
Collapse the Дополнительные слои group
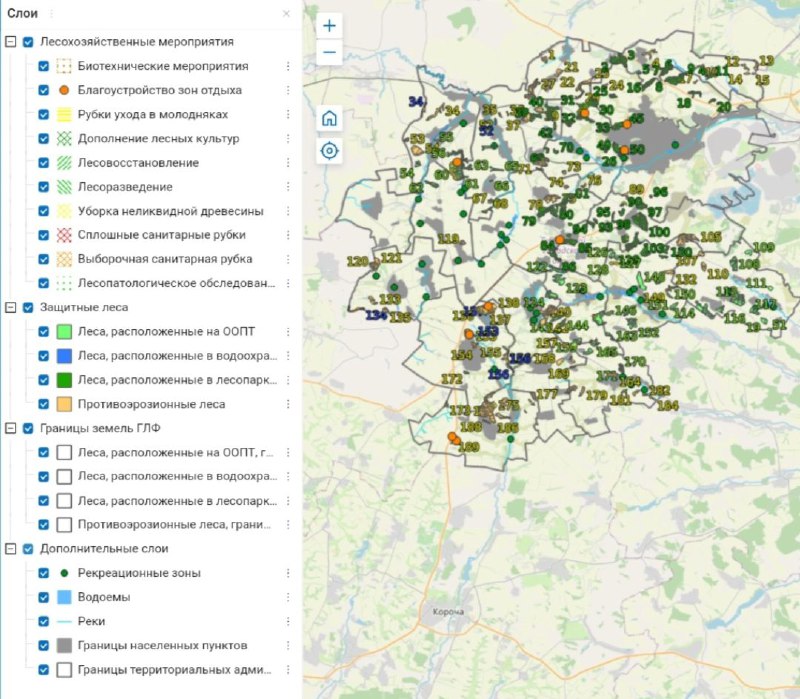pos(10,549)
